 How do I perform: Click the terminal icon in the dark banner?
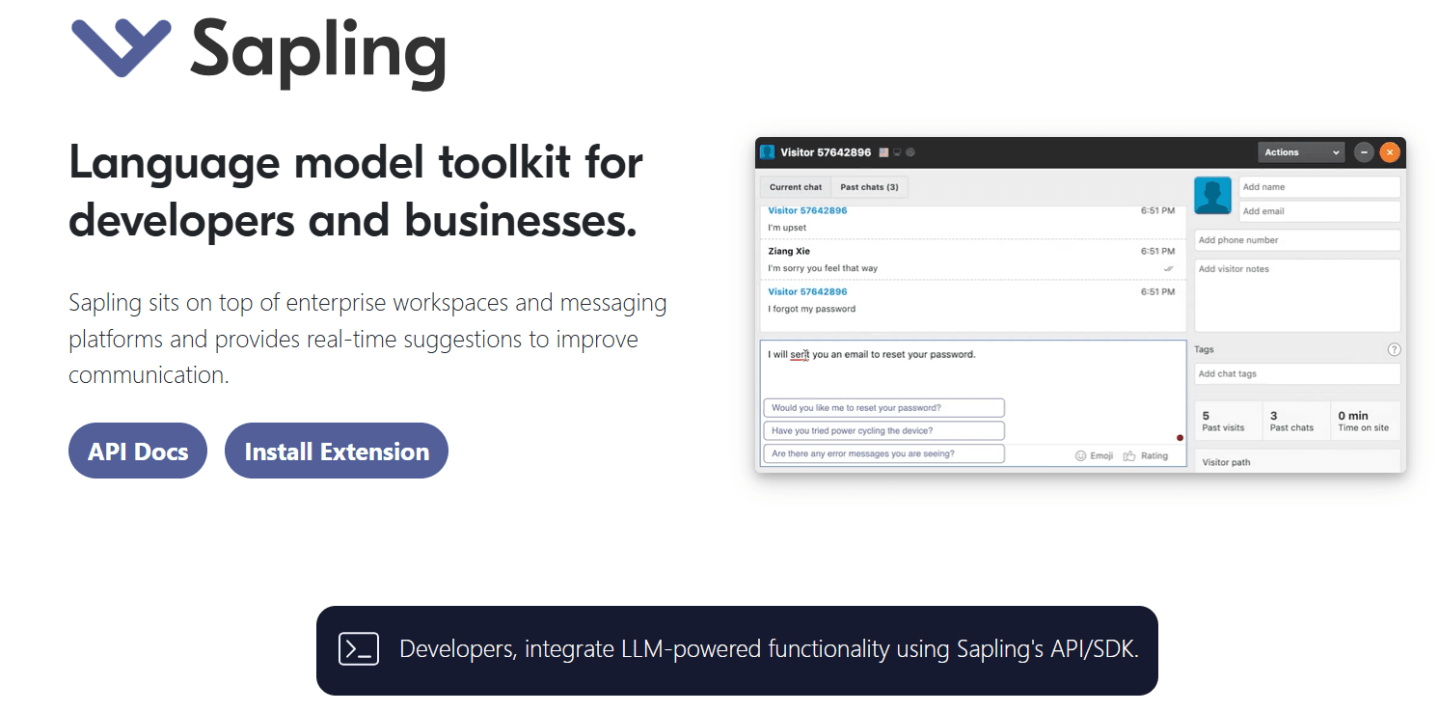(357, 649)
